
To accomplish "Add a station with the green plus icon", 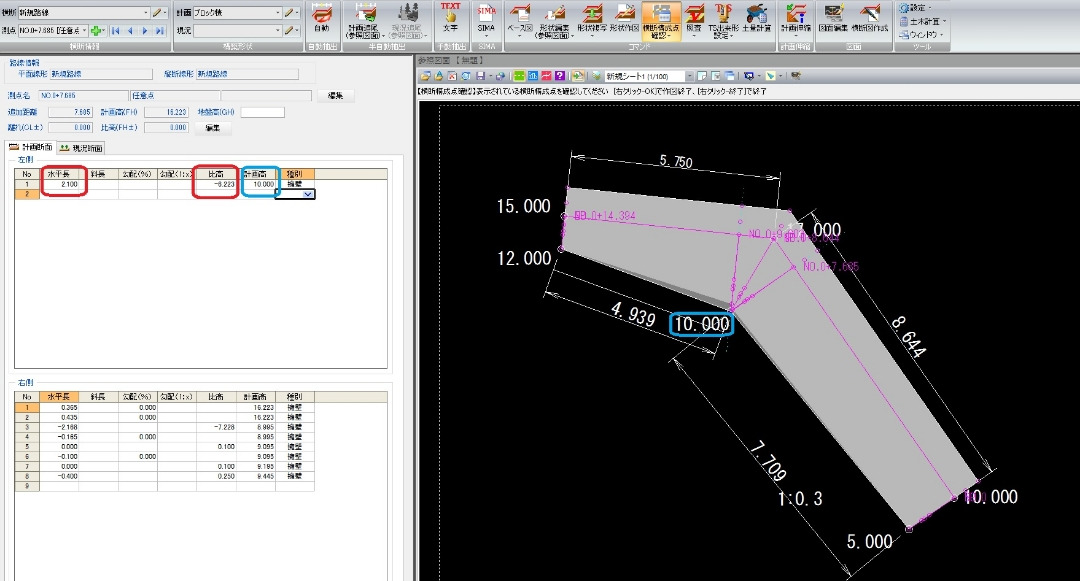I will coord(96,31).
